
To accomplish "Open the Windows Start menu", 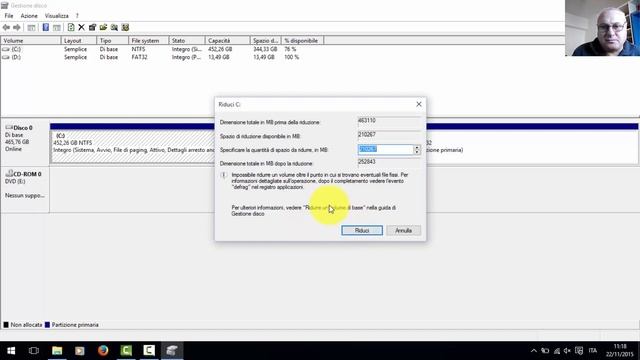I will coord(11,351).
